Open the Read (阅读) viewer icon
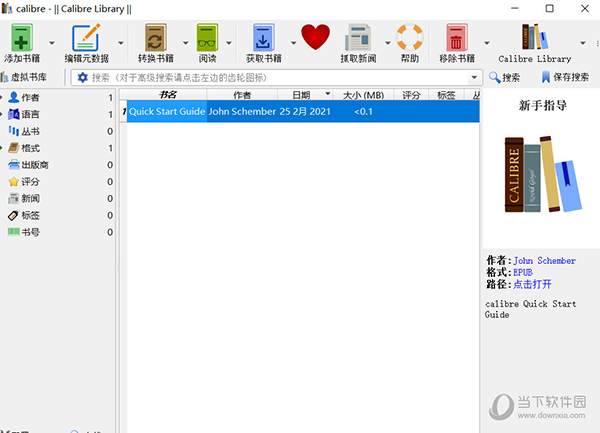This screenshot has height=433, width=600. pyautogui.click(x=207, y=37)
